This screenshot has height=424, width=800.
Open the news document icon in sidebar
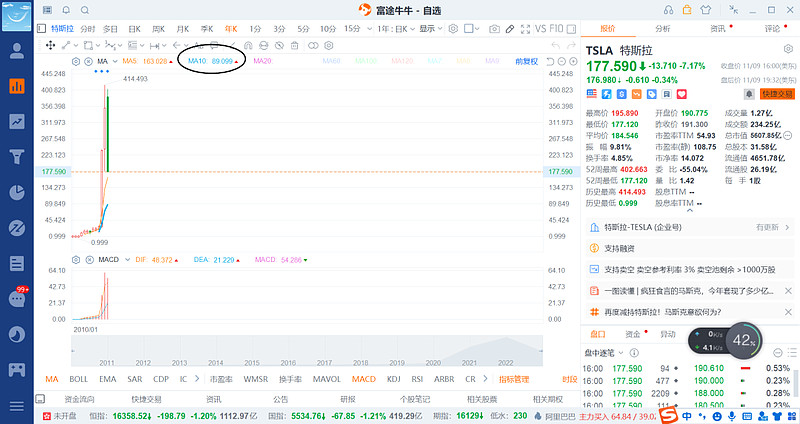point(17,263)
